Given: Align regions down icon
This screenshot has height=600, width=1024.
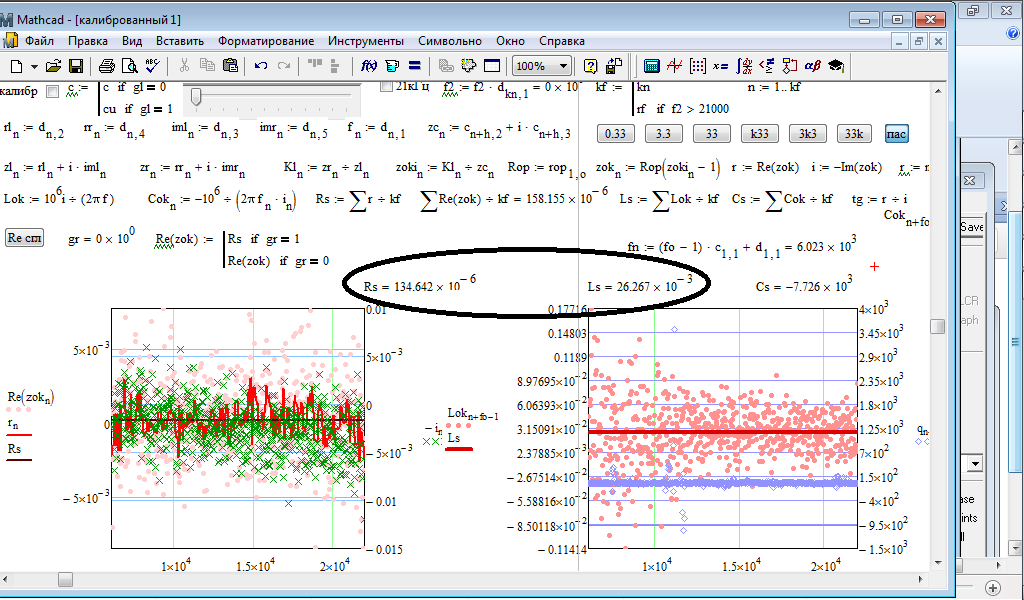Looking at the screenshot, I should click(335, 66).
